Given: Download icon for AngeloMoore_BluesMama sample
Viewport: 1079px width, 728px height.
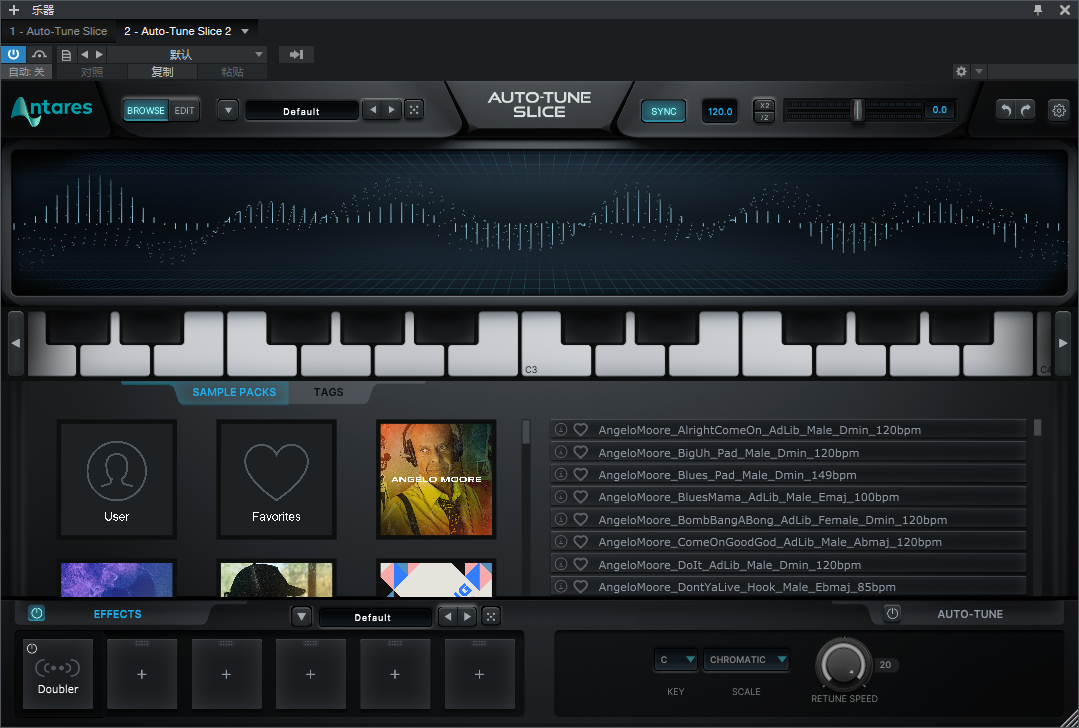Looking at the screenshot, I should tap(561, 496).
